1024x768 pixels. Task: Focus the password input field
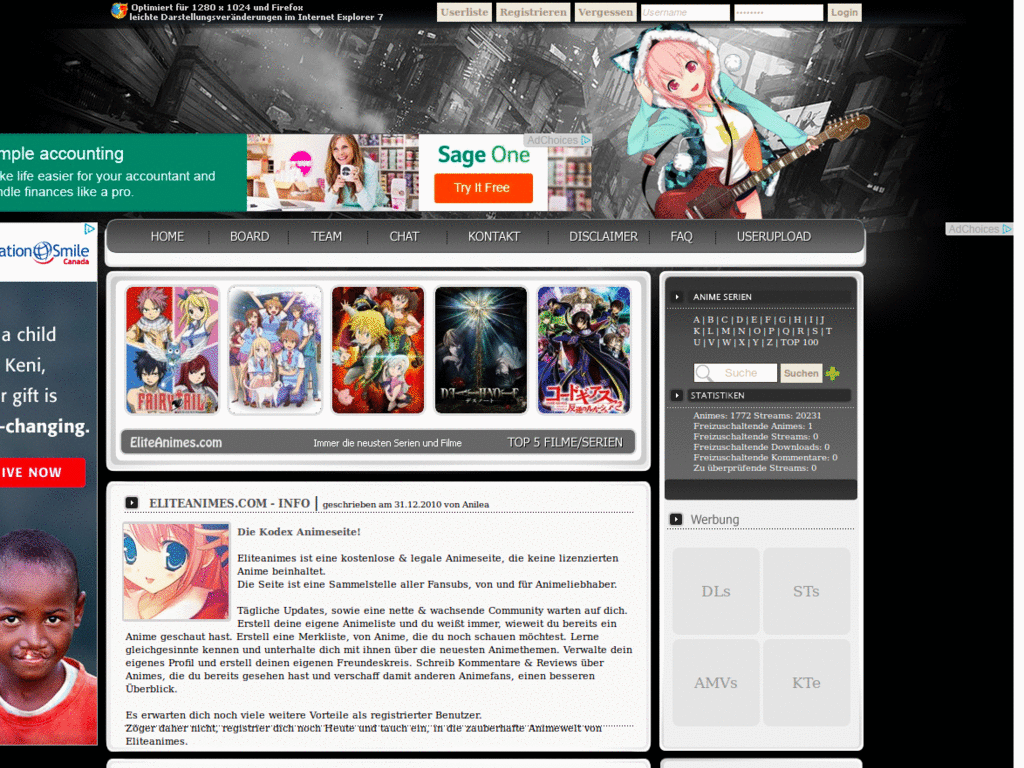[x=778, y=12]
